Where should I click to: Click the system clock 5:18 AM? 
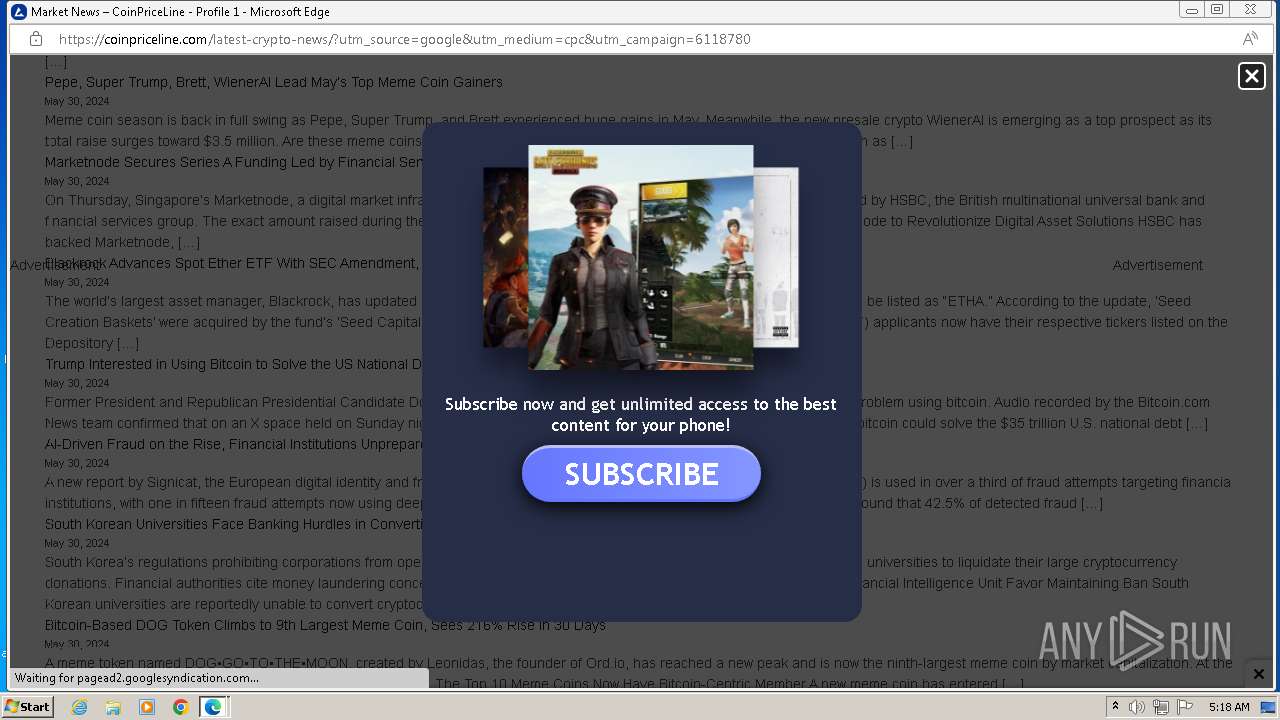click(x=1229, y=707)
